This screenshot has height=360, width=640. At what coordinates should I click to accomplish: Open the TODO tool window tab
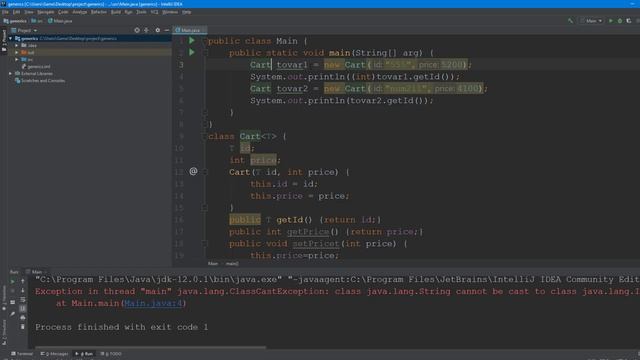coord(111,354)
